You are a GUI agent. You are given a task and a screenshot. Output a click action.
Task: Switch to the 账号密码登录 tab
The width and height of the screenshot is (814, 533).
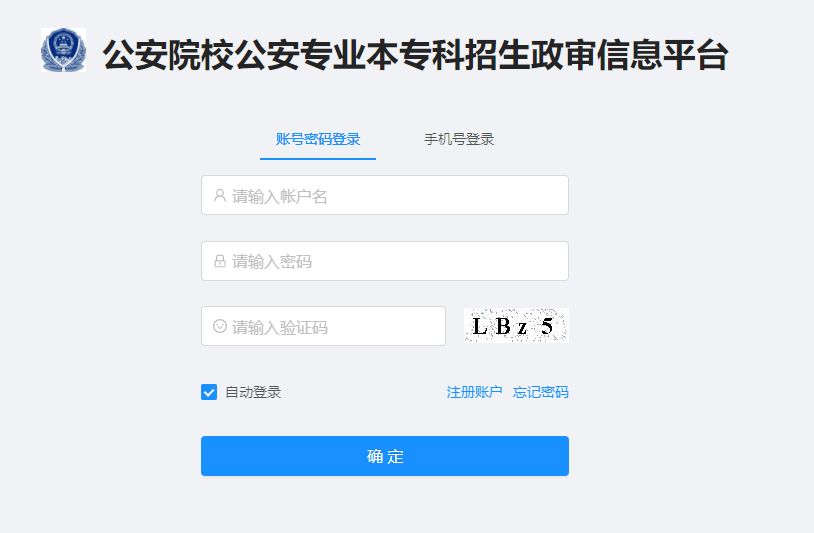click(318, 139)
